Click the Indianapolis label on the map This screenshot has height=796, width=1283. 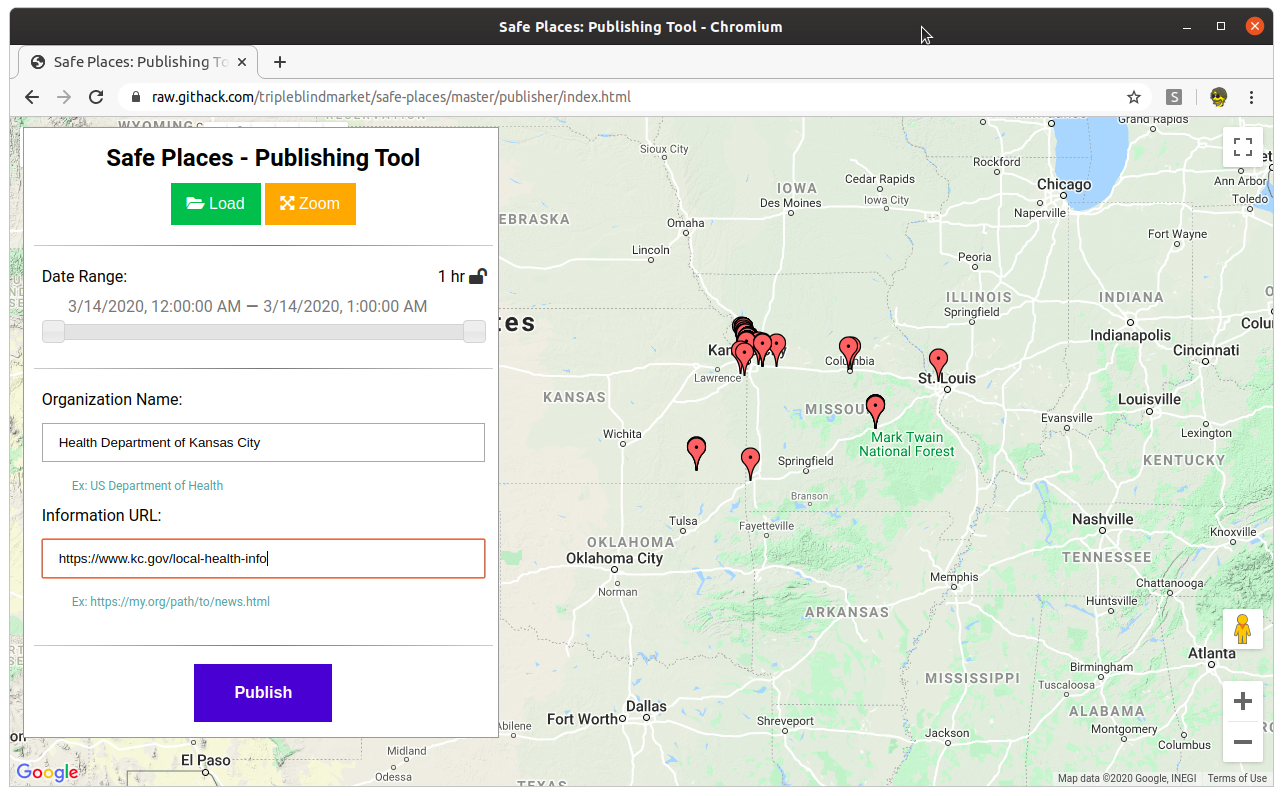1130,335
